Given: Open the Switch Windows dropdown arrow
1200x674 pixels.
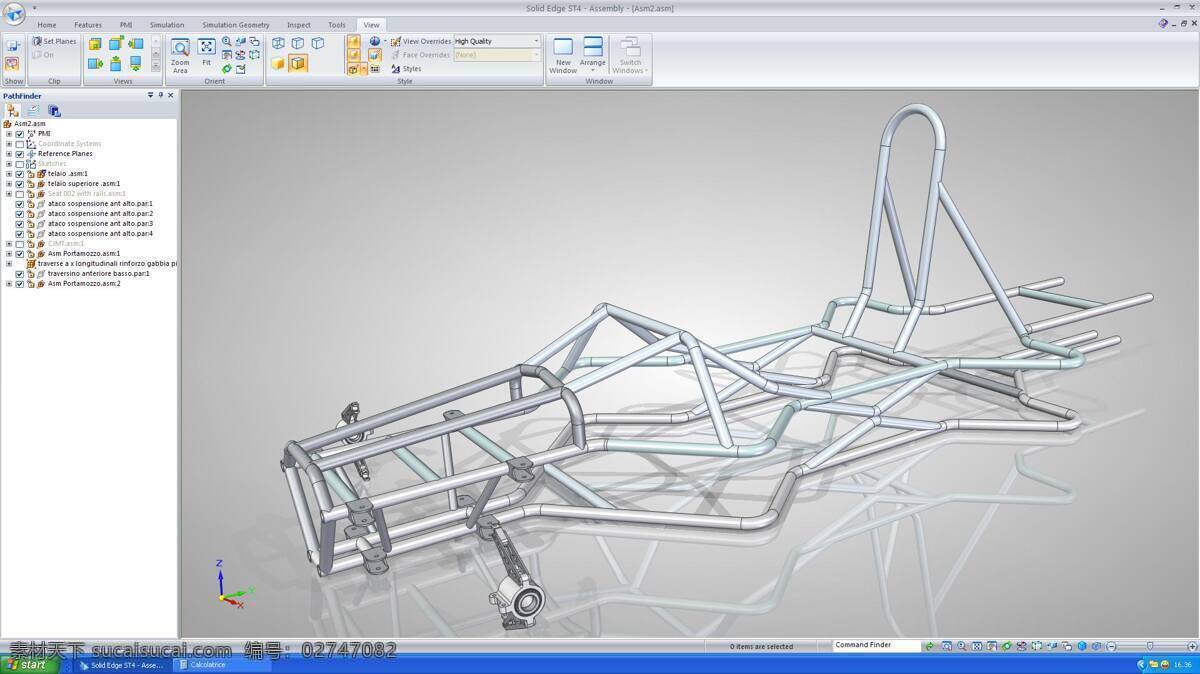Looking at the screenshot, I should point(647,71).
